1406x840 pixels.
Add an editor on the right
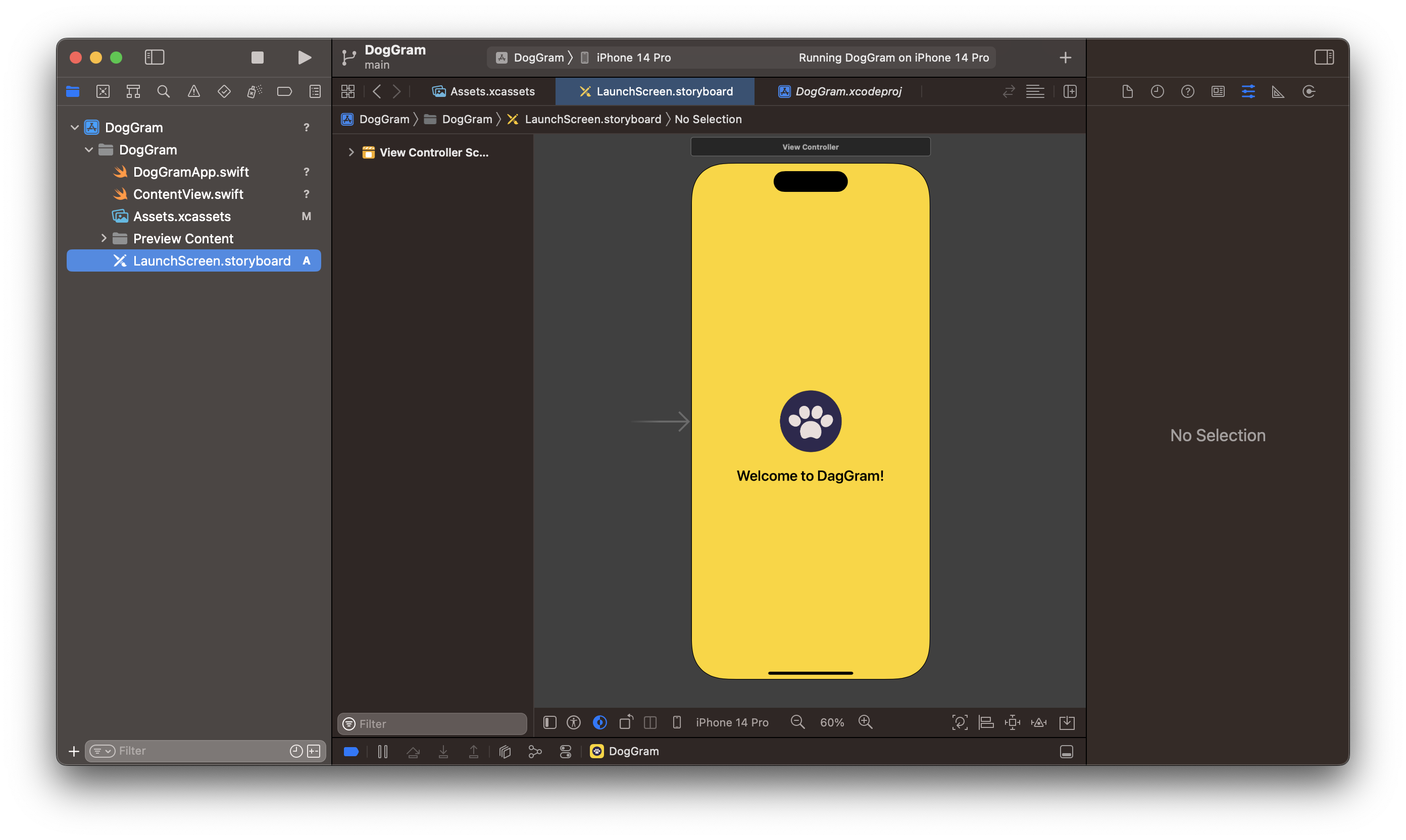1070,91
